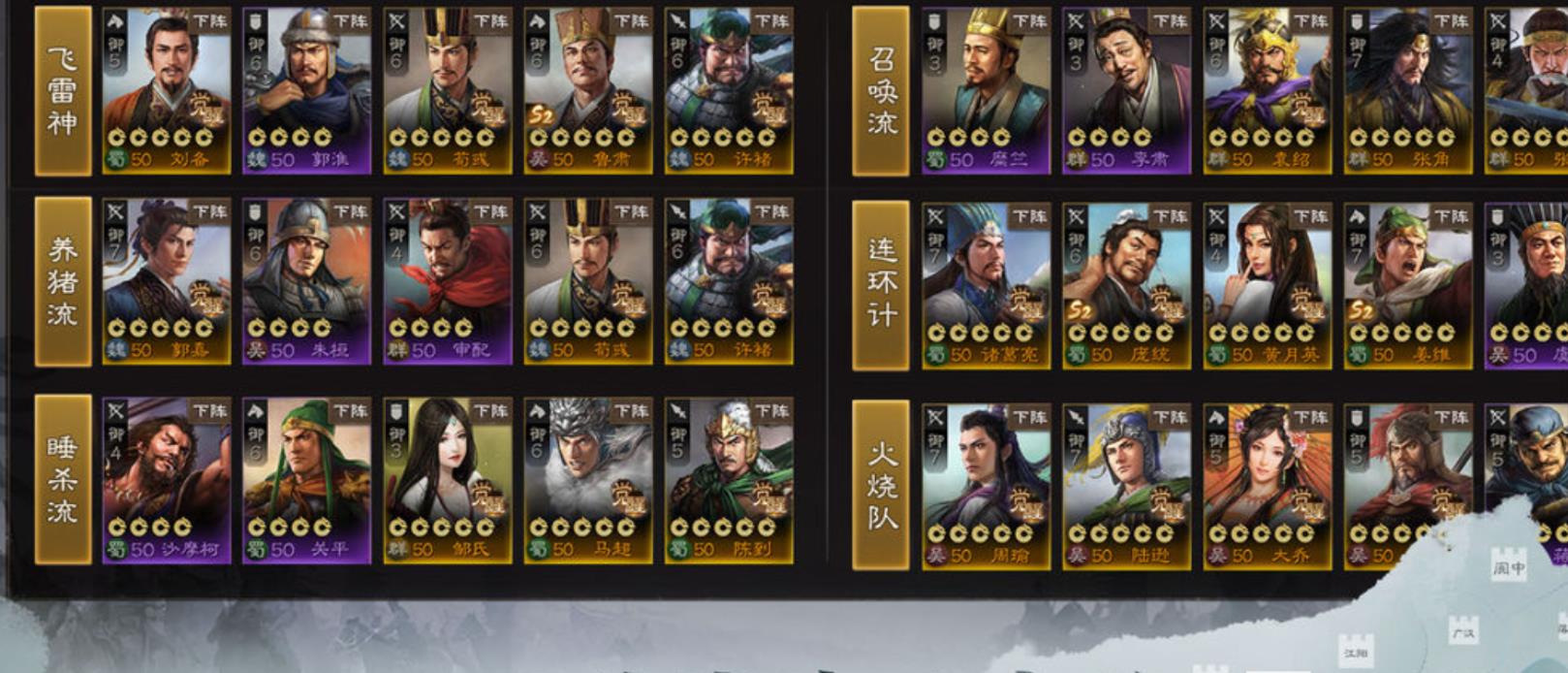
Task: Click spear troop icon on 陆逊 card
Action: (x=1076, y=417)
